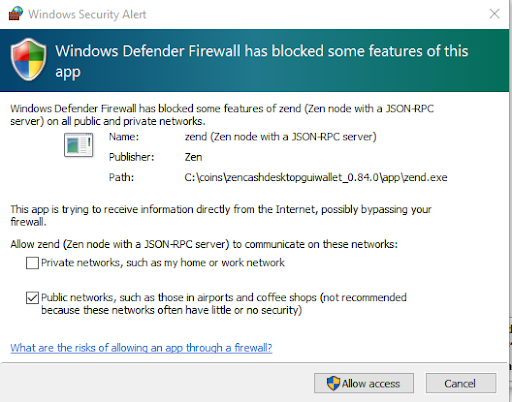Close the Windows Security Alert window

click(x=494, y=14)
